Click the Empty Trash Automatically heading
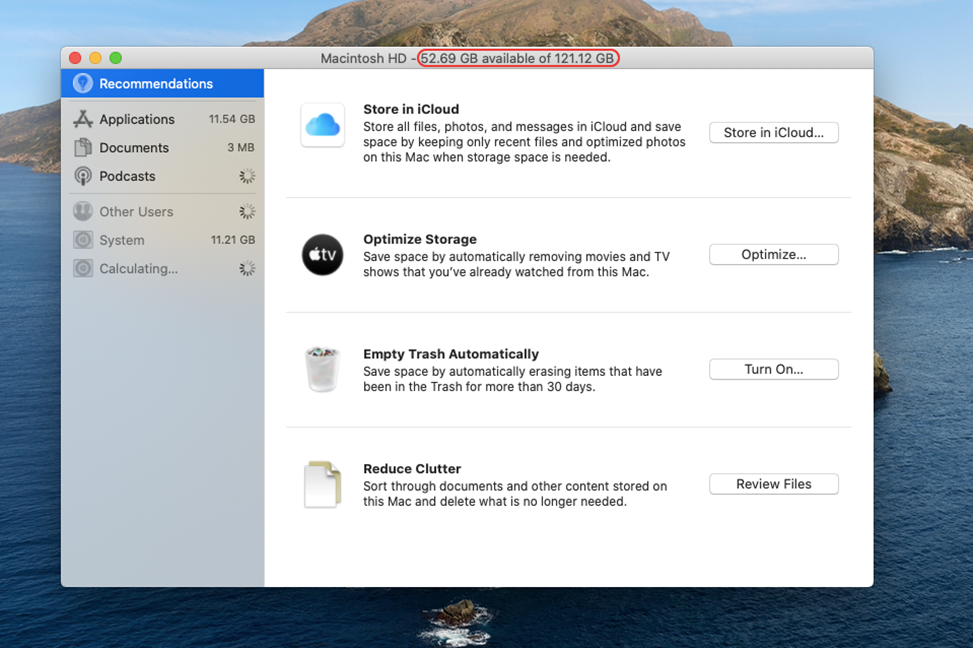This screenshot has width=973, height=648. (x=451, y=354)
